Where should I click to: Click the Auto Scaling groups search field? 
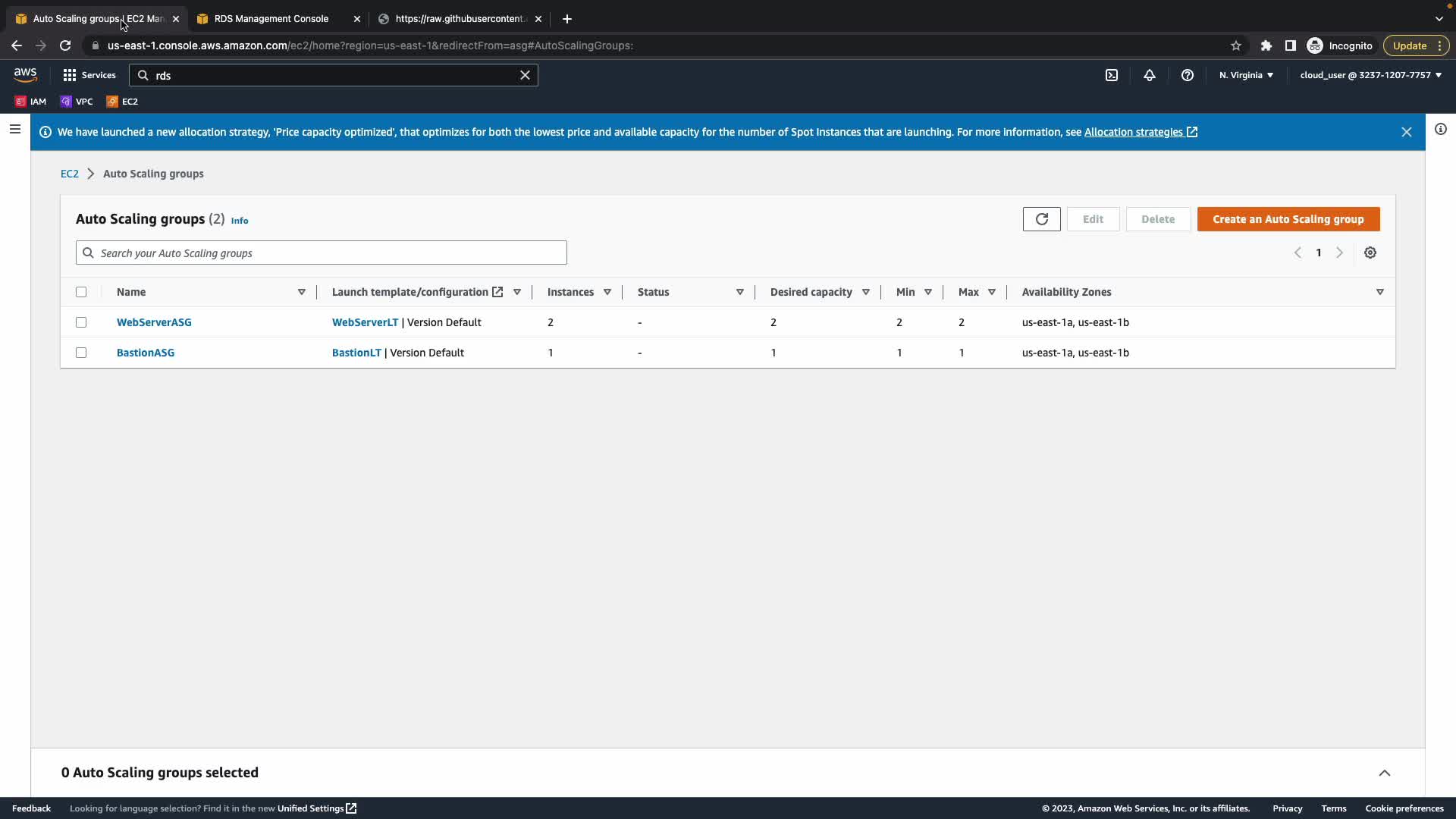(x=322, y=253)
